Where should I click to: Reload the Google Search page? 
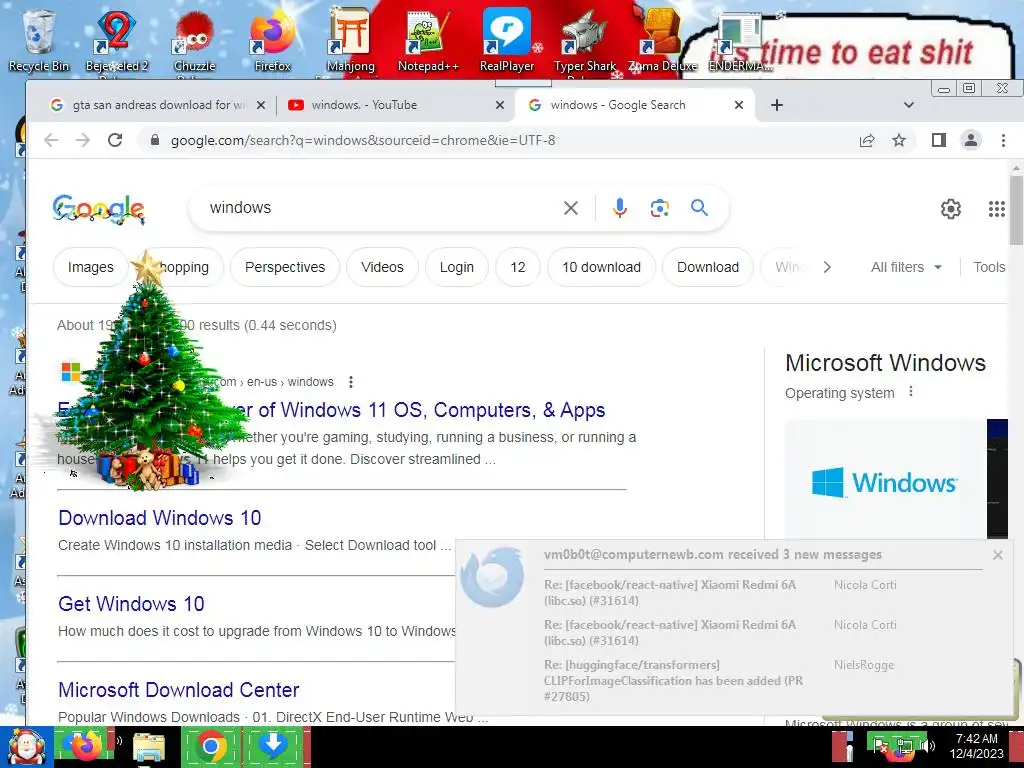(115, 140)
